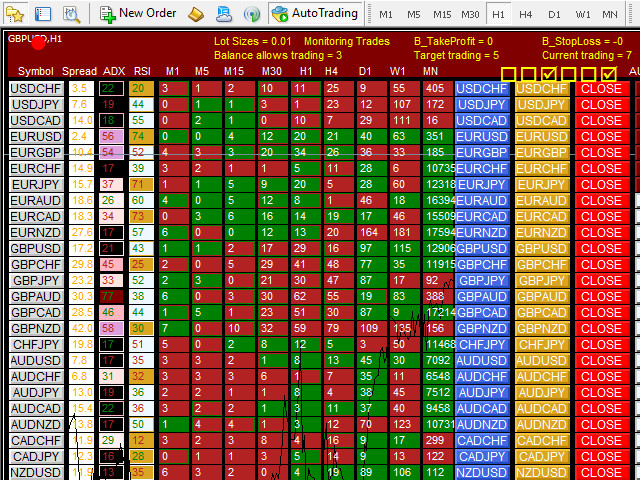Click the EURUSD RSI value 74
The height and width of the screenshot is (480, 640).
pyautogui.click(x=141, y=137)
